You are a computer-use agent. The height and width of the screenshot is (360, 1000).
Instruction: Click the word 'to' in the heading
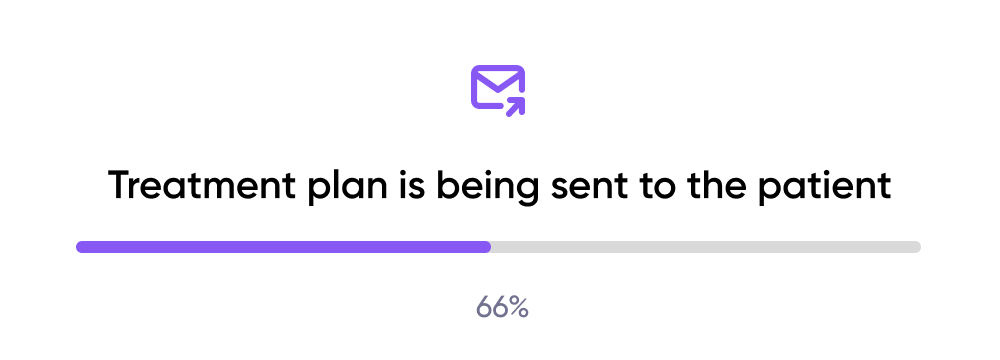663,186
